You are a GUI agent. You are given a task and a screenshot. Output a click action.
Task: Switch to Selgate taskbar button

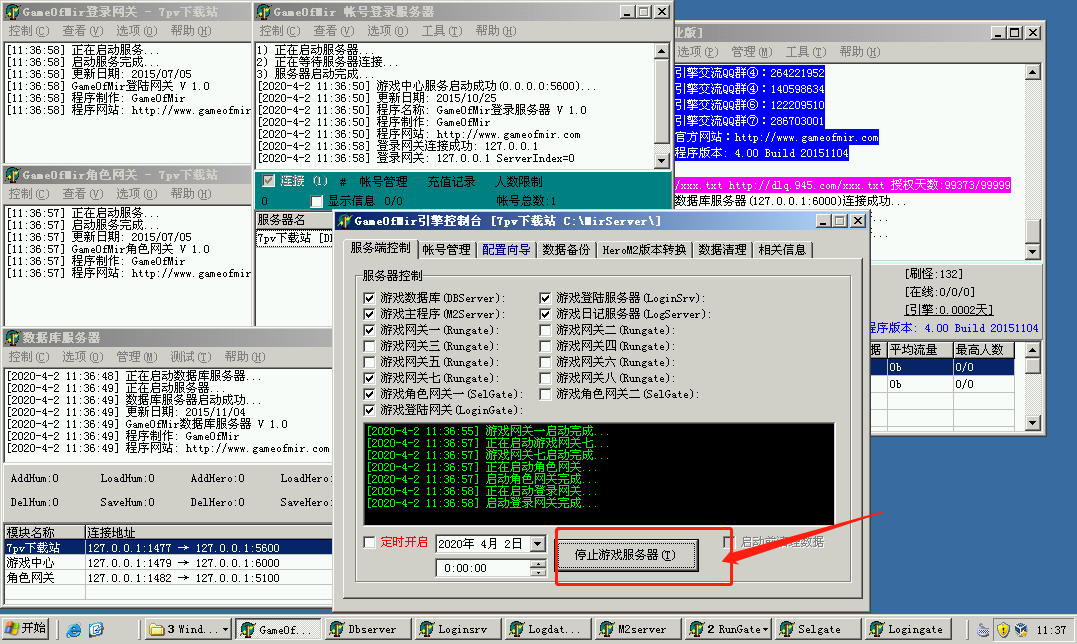(819, 629)
